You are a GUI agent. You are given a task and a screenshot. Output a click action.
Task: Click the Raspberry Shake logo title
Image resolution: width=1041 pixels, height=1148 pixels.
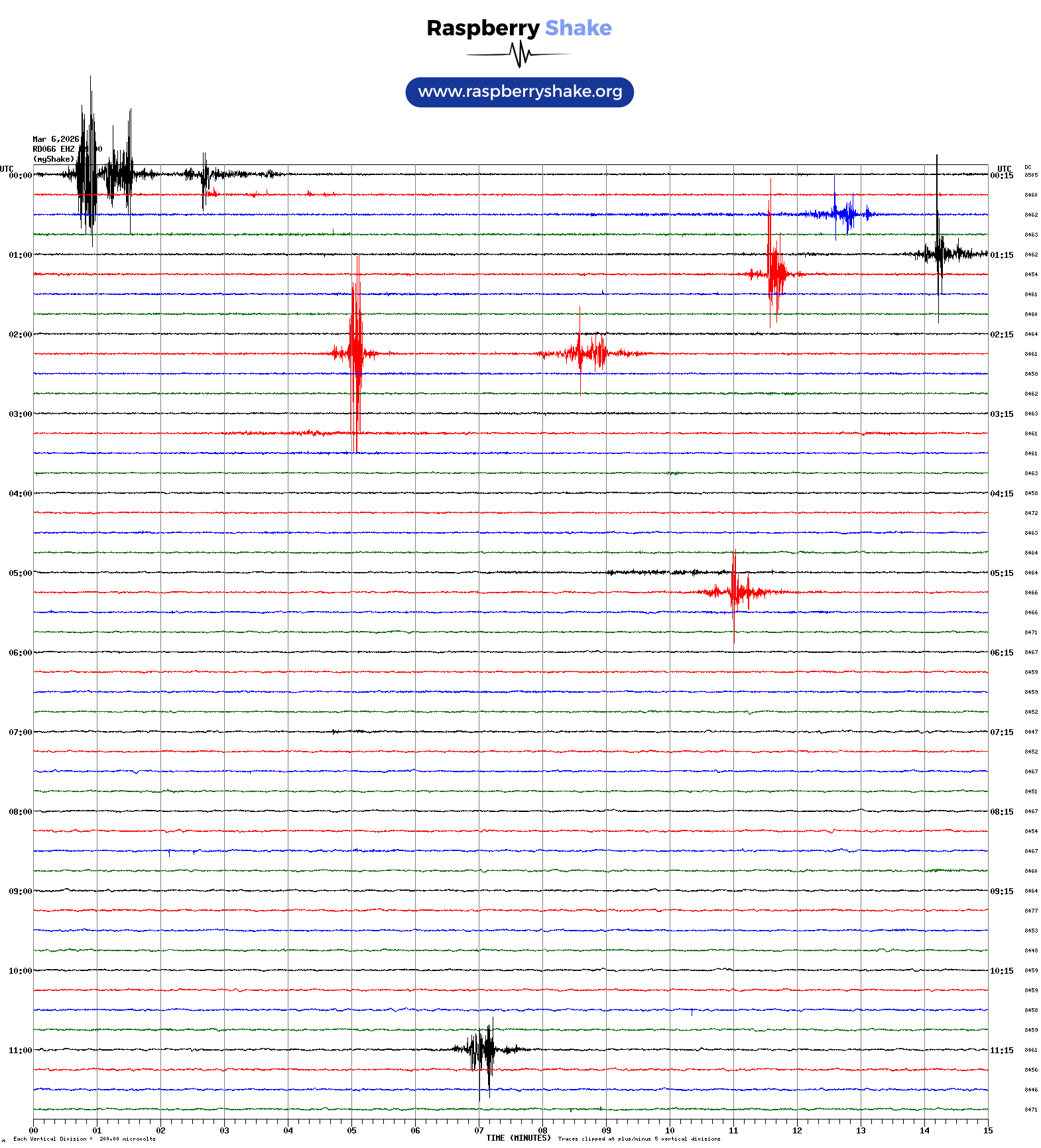point(519,28)
